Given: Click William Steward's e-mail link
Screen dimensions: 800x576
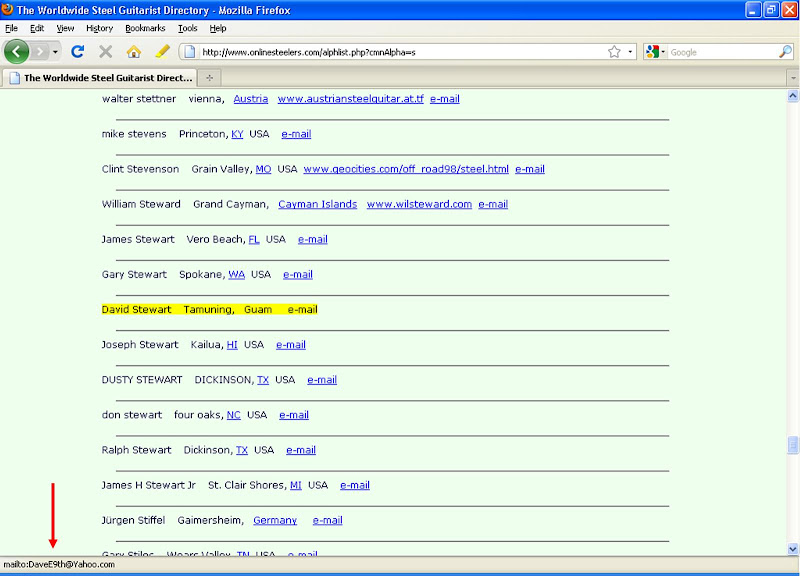Looking at the screenshot, I should (x=493, y=205).
